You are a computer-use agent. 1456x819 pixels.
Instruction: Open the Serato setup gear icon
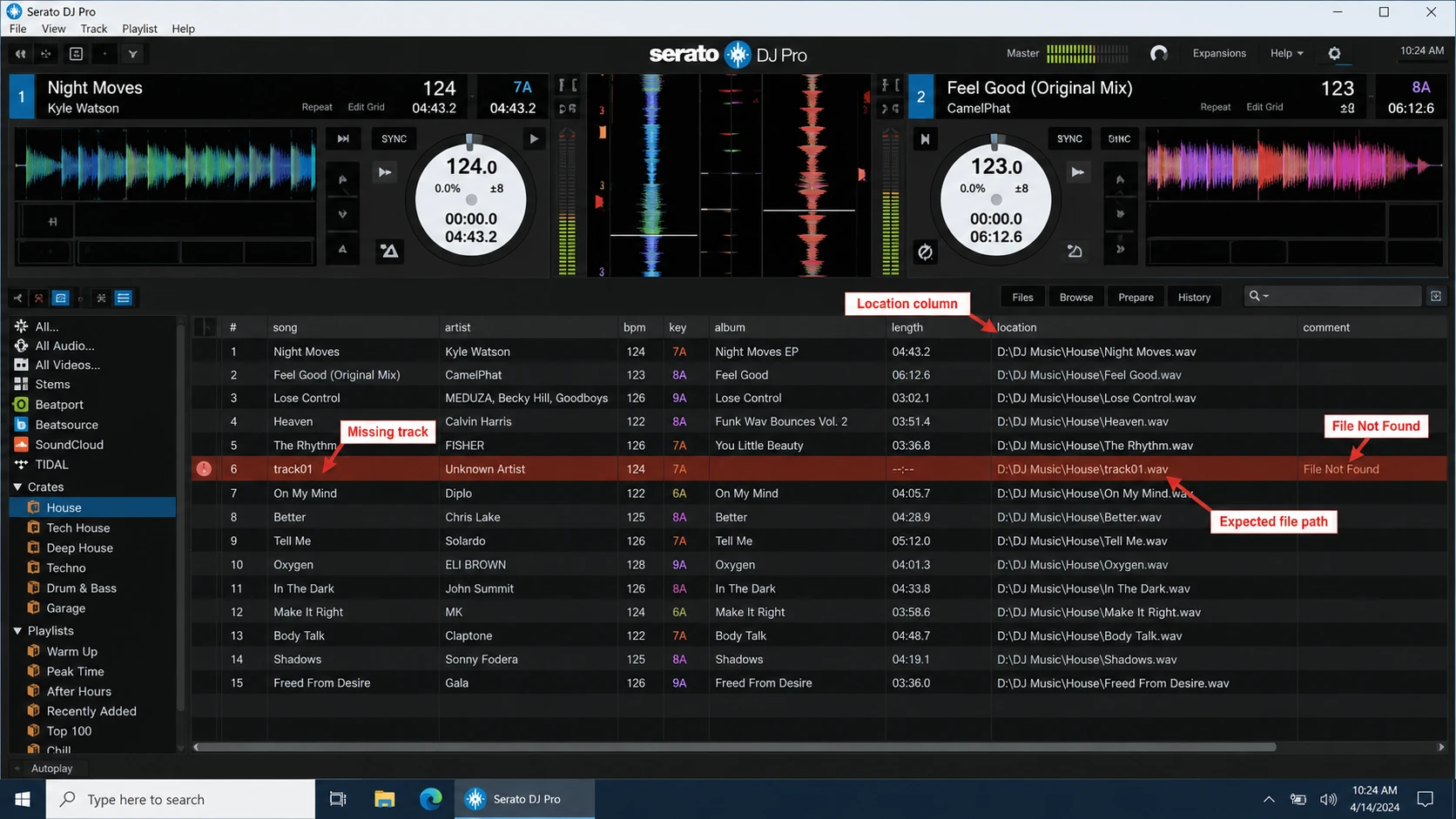pos(1334,54)
